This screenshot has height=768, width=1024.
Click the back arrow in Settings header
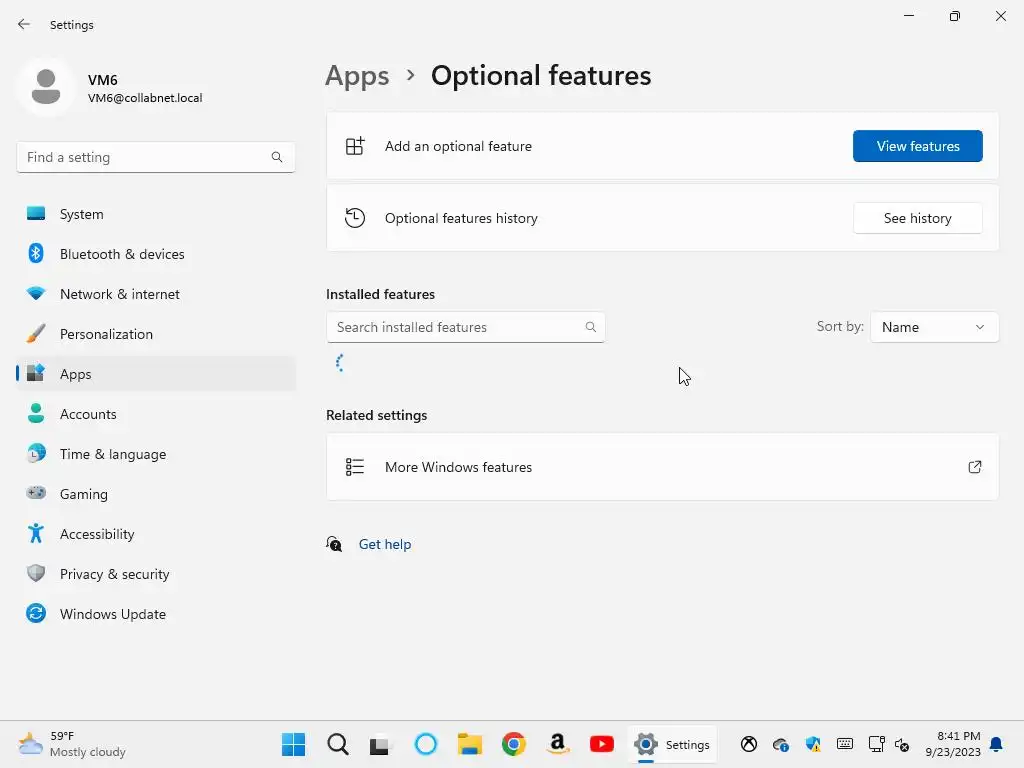[x=24, y=24]
